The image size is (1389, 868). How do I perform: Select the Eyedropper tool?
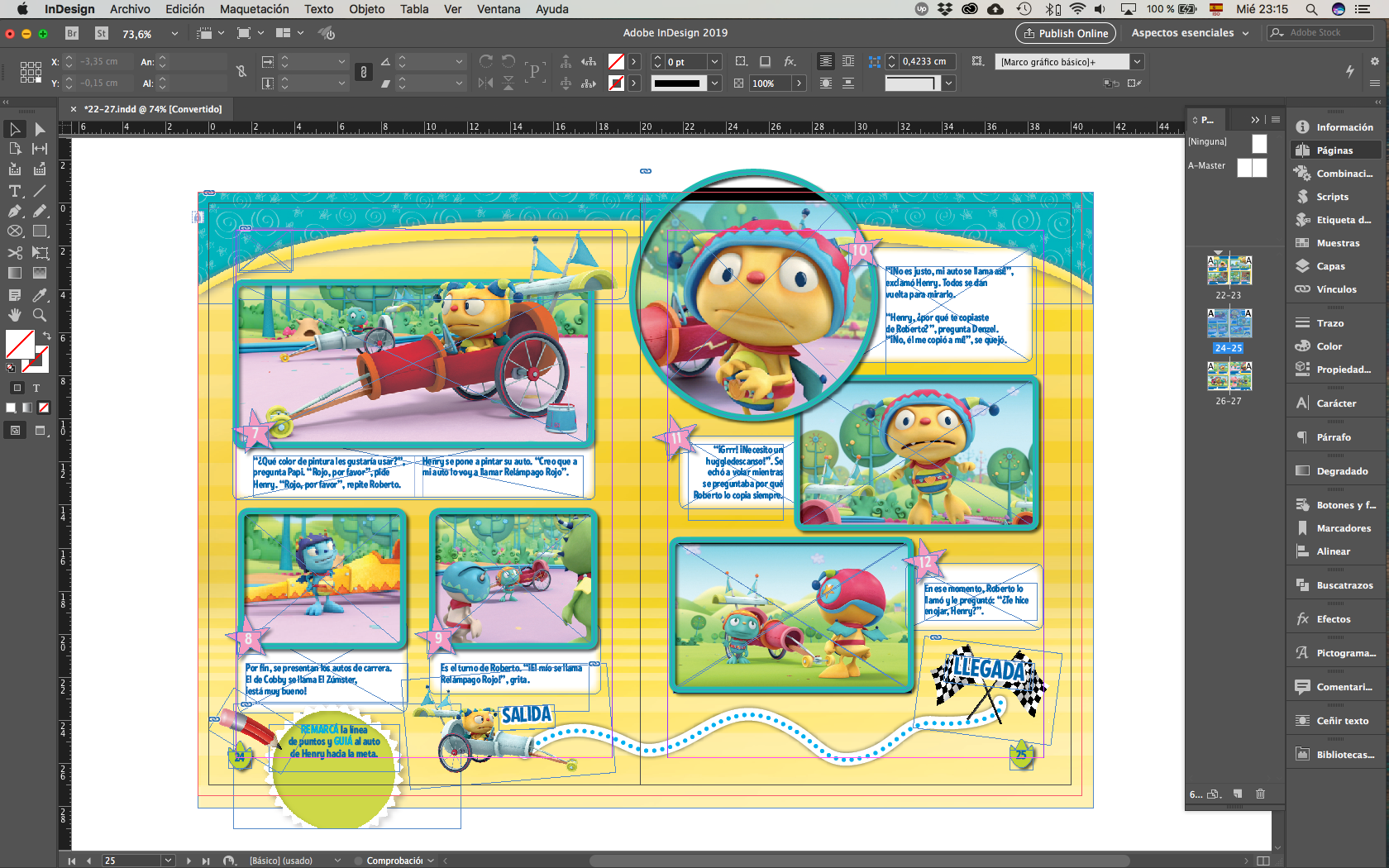point(40,295)
